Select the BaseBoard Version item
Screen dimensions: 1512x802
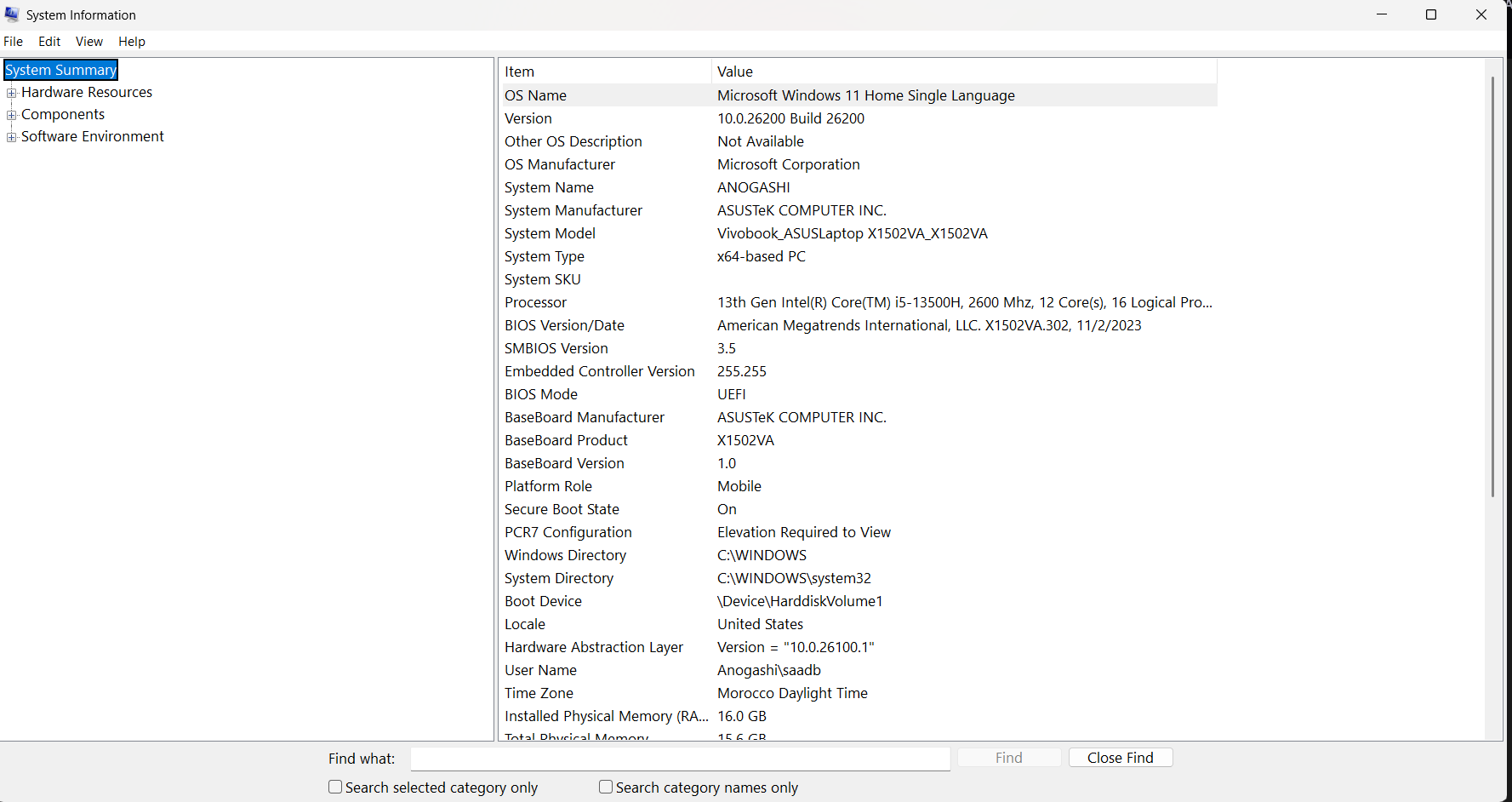[x=564, y=463]
